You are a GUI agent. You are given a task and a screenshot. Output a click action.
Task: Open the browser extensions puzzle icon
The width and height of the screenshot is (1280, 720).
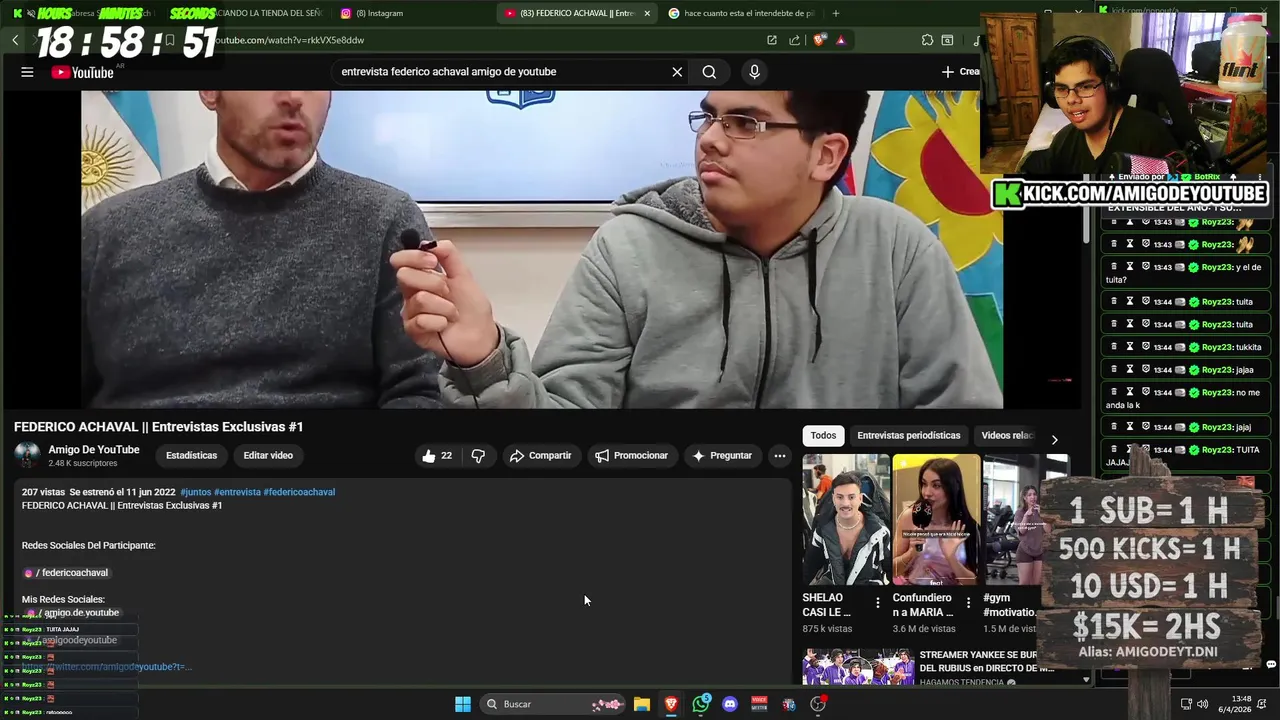point(927,40)
